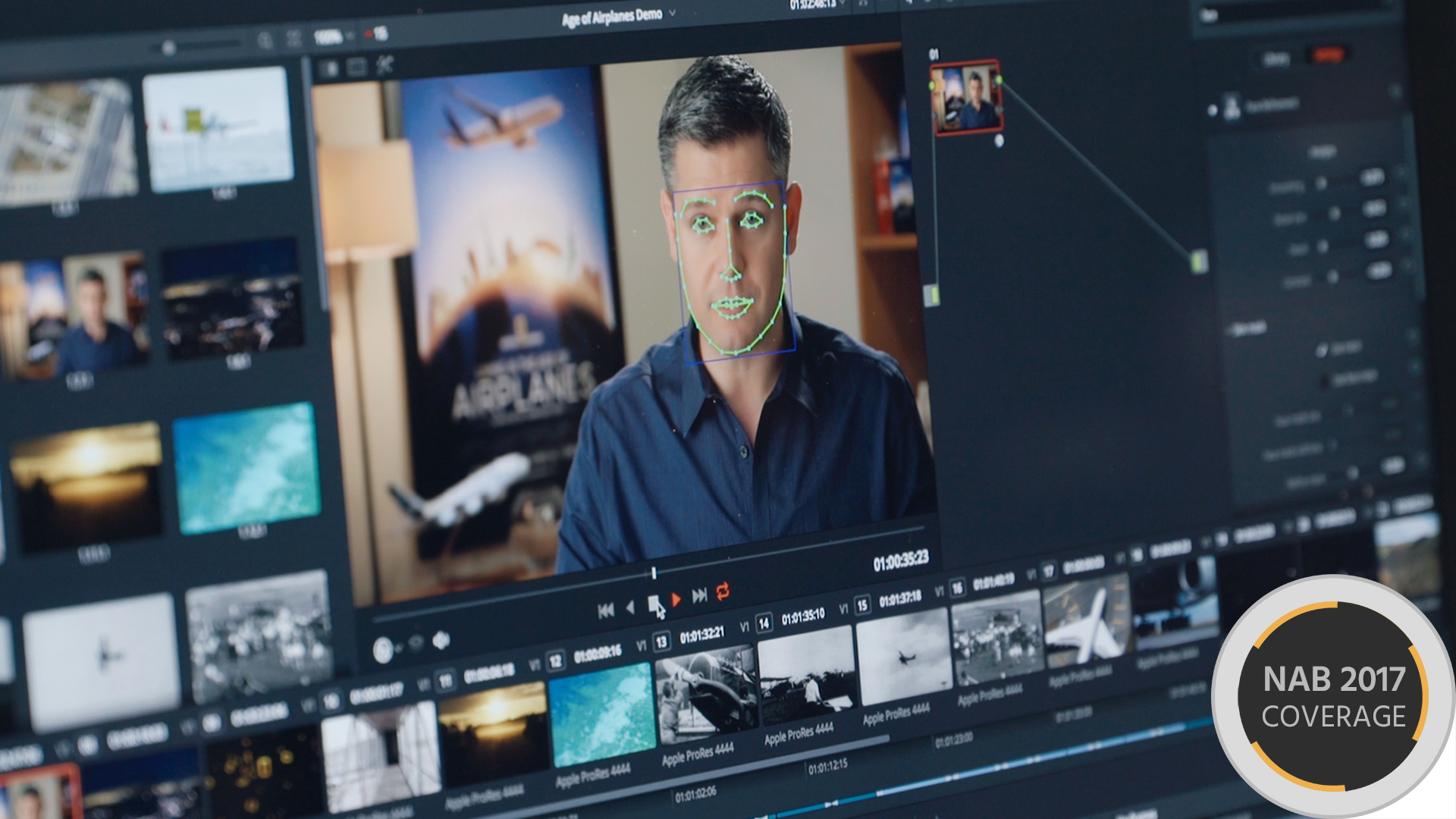Click the image wipe icon above viewer

click(329, 70)
